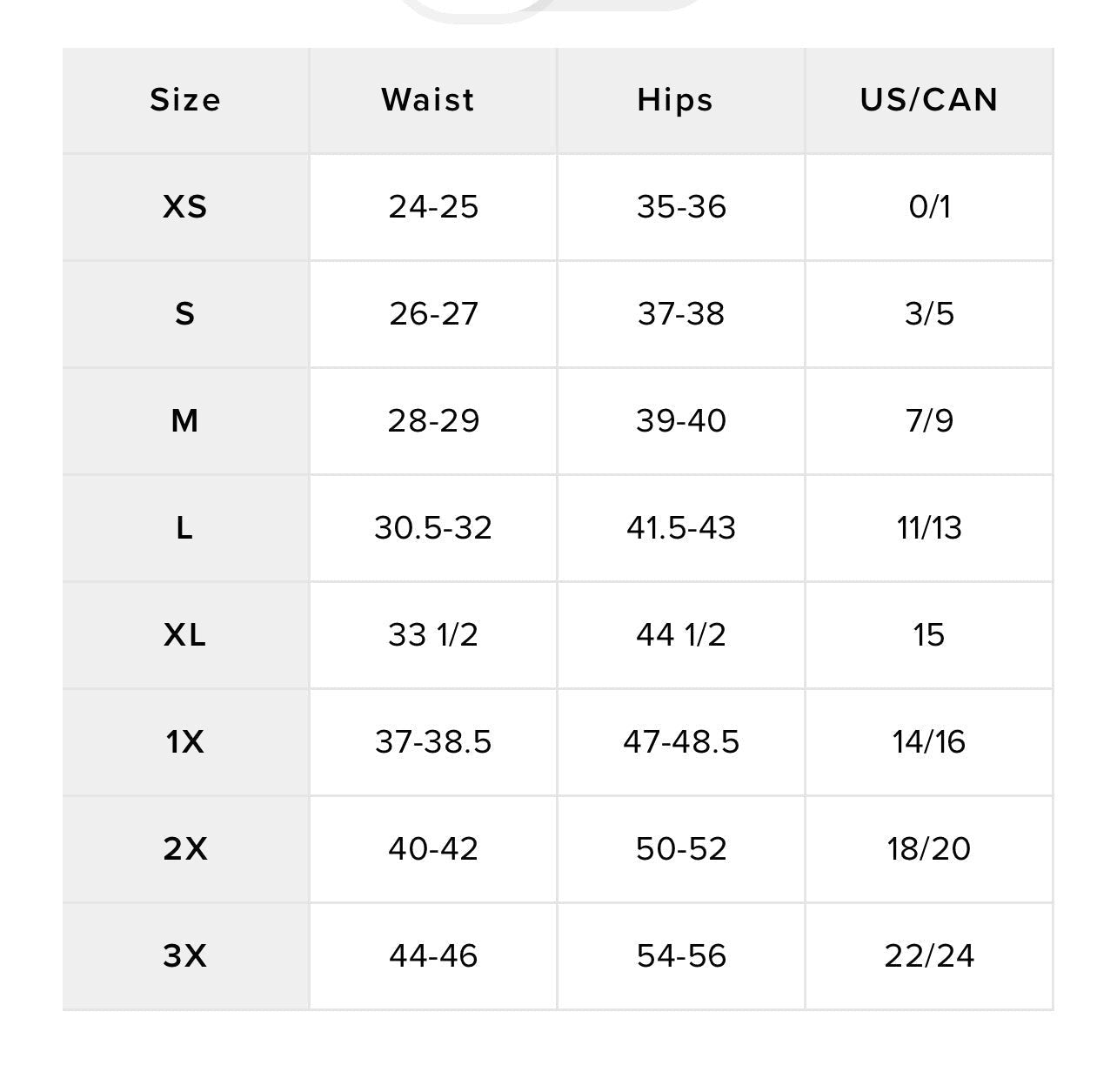The image size is (1117, 1092).
Task: Select the 3X size row label
Action: pyautogui.click(x=185, y=956)
